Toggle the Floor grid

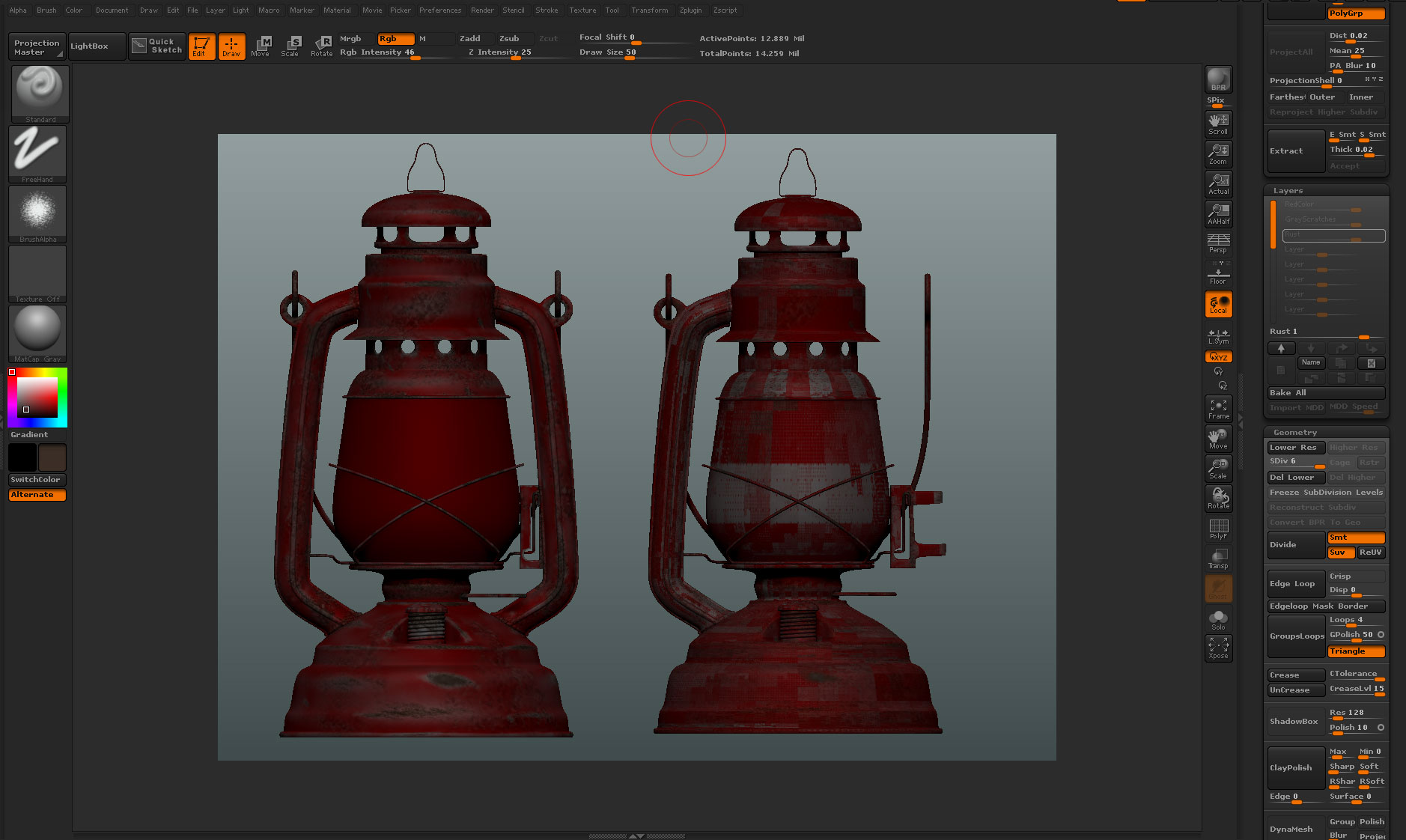coord(1218,273)
